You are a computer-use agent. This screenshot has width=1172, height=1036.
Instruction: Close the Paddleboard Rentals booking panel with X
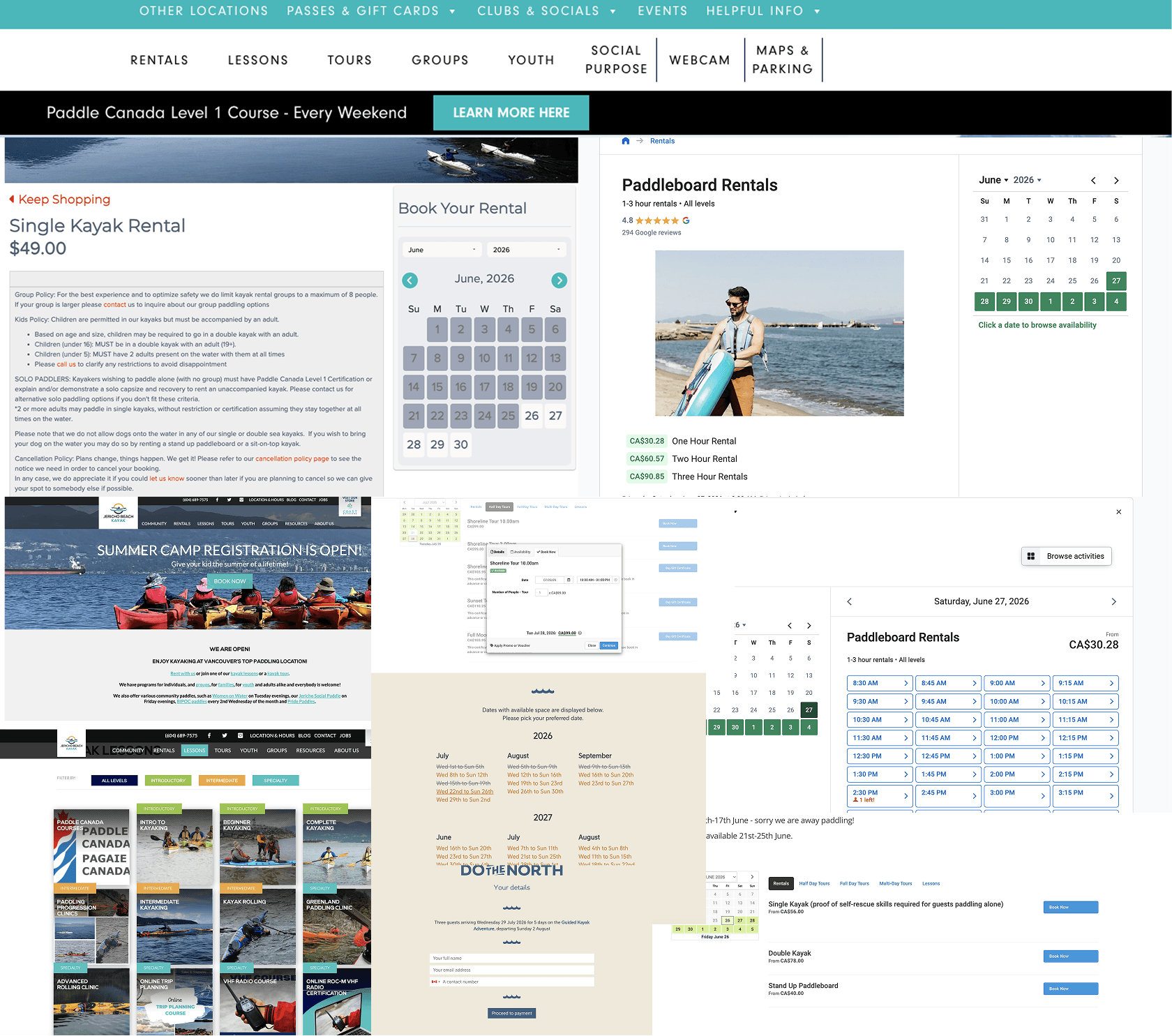[x=1119, y=512]
